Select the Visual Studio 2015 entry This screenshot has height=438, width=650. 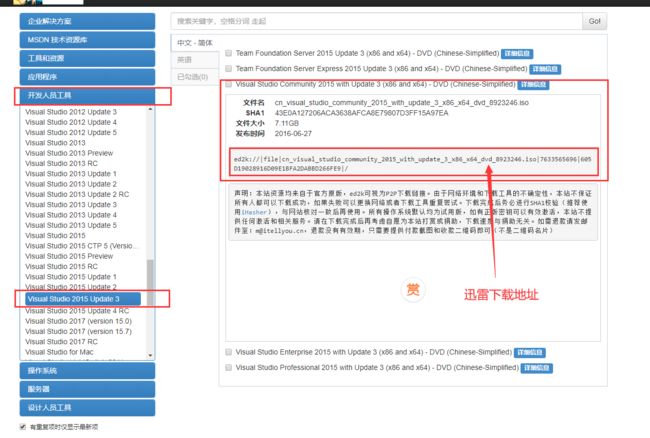click(55, 235)
